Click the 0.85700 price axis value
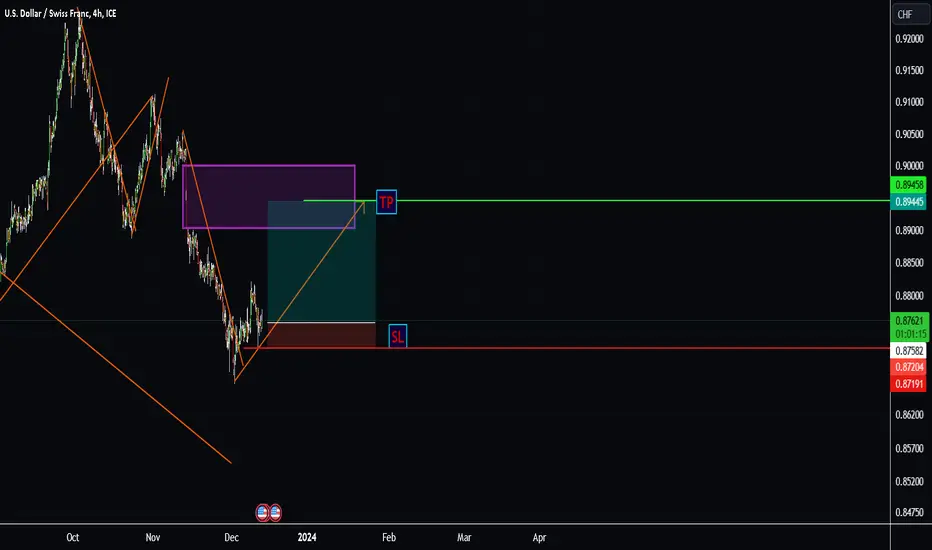Viewport: 932px width, 550px height. (x=909, y=448)
